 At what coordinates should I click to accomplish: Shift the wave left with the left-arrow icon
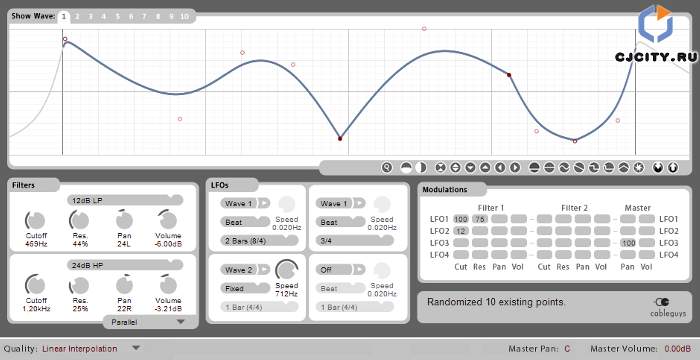point(500,167)
